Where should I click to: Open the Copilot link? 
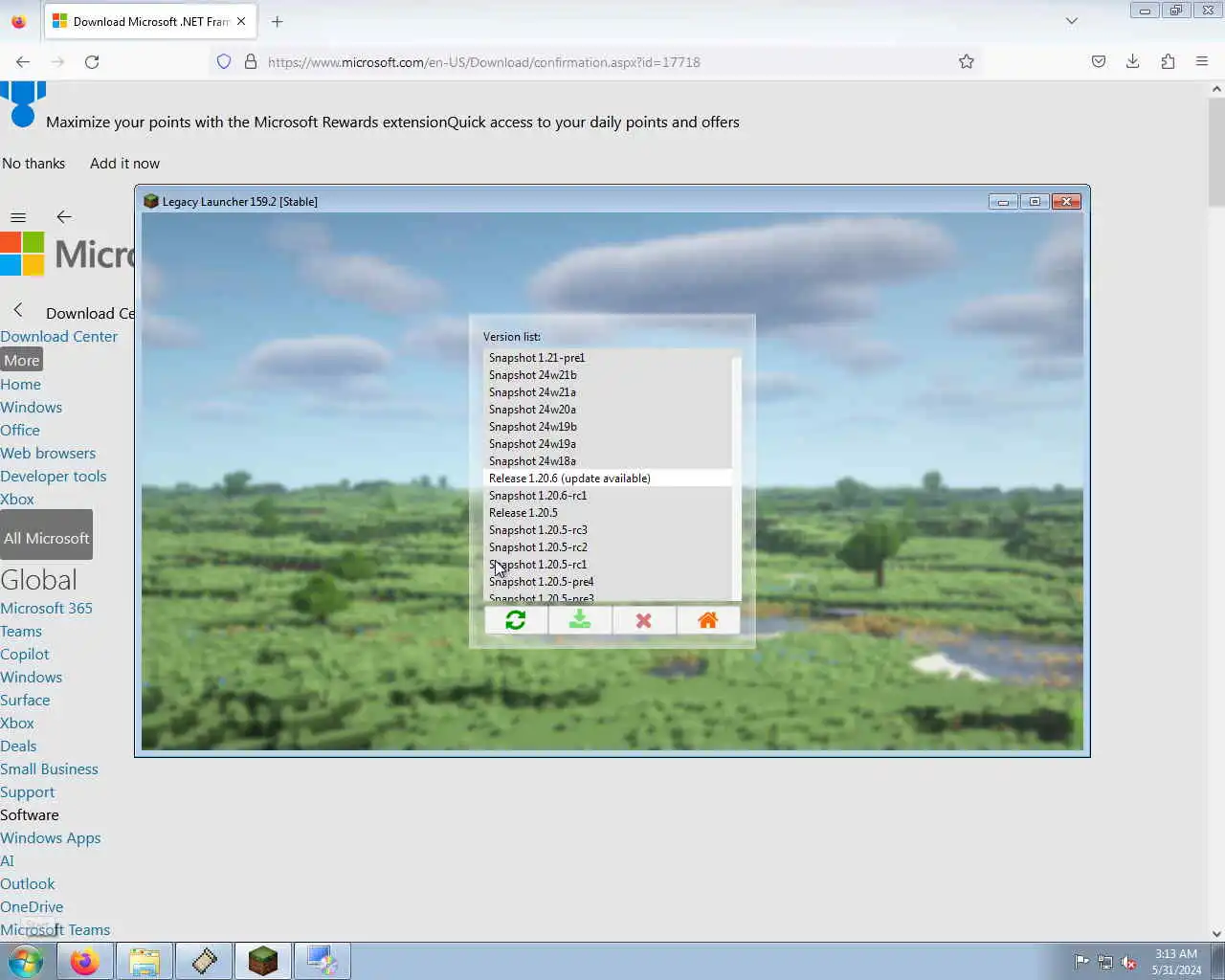pyautogui.click(x=25, y=655)
